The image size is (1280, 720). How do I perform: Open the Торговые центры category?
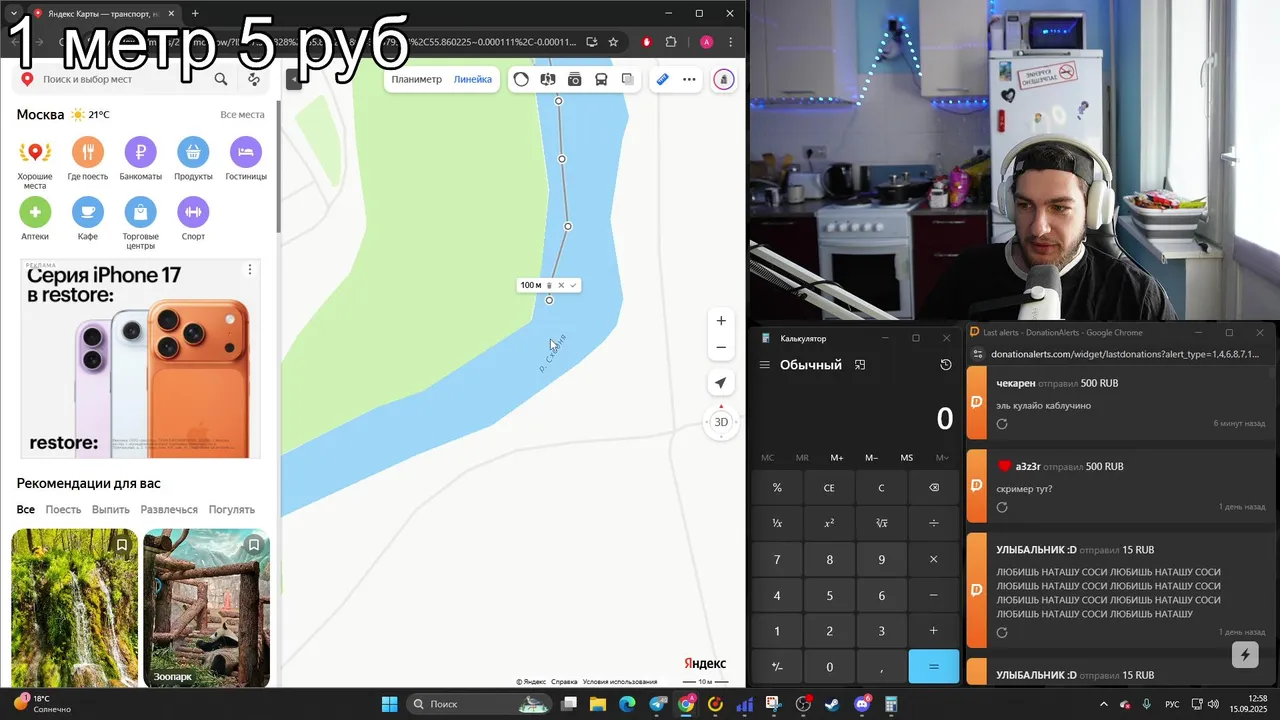pos(141,223)
